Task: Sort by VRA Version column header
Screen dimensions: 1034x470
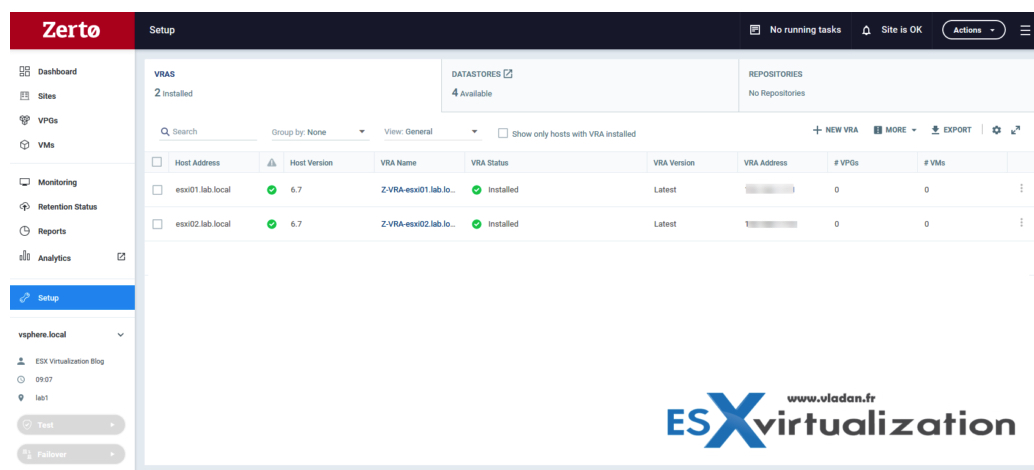Action: pos(674,163)
